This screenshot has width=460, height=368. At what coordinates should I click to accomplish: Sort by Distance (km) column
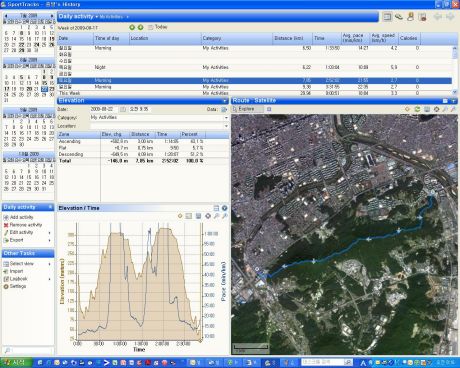pos(292,38)
